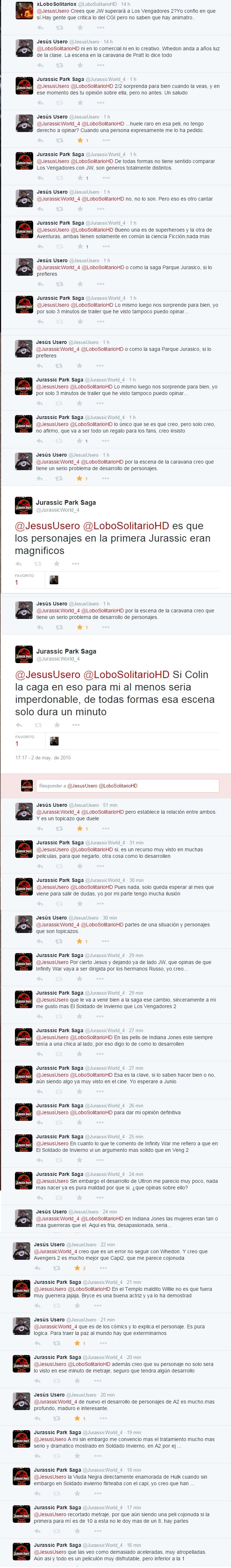Screen dimensions: 231x1568
Task: Reply to the 'los personajes en la primera Jurassic' tweet
Action: 19,564
